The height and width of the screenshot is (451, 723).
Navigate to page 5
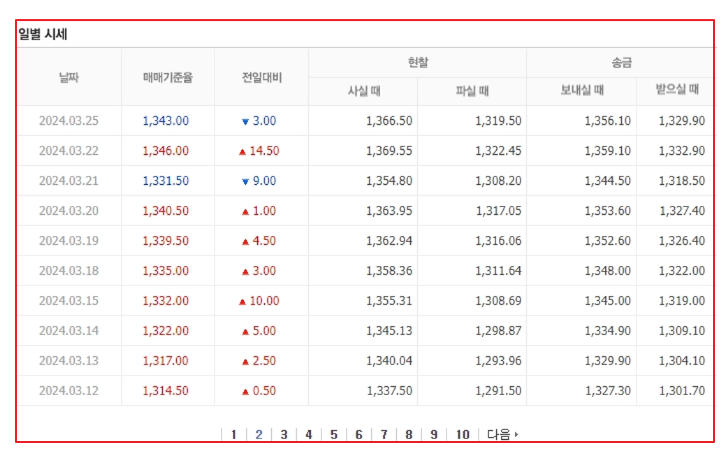pos(334,434)
